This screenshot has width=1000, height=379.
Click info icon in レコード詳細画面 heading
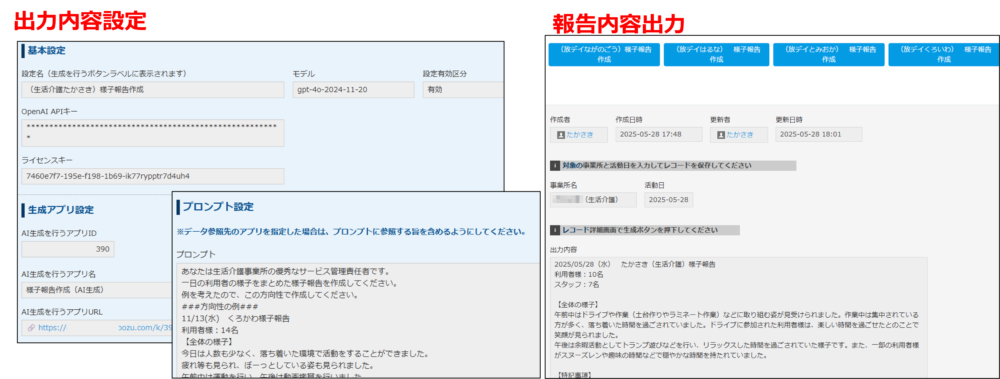coord(555,230)
